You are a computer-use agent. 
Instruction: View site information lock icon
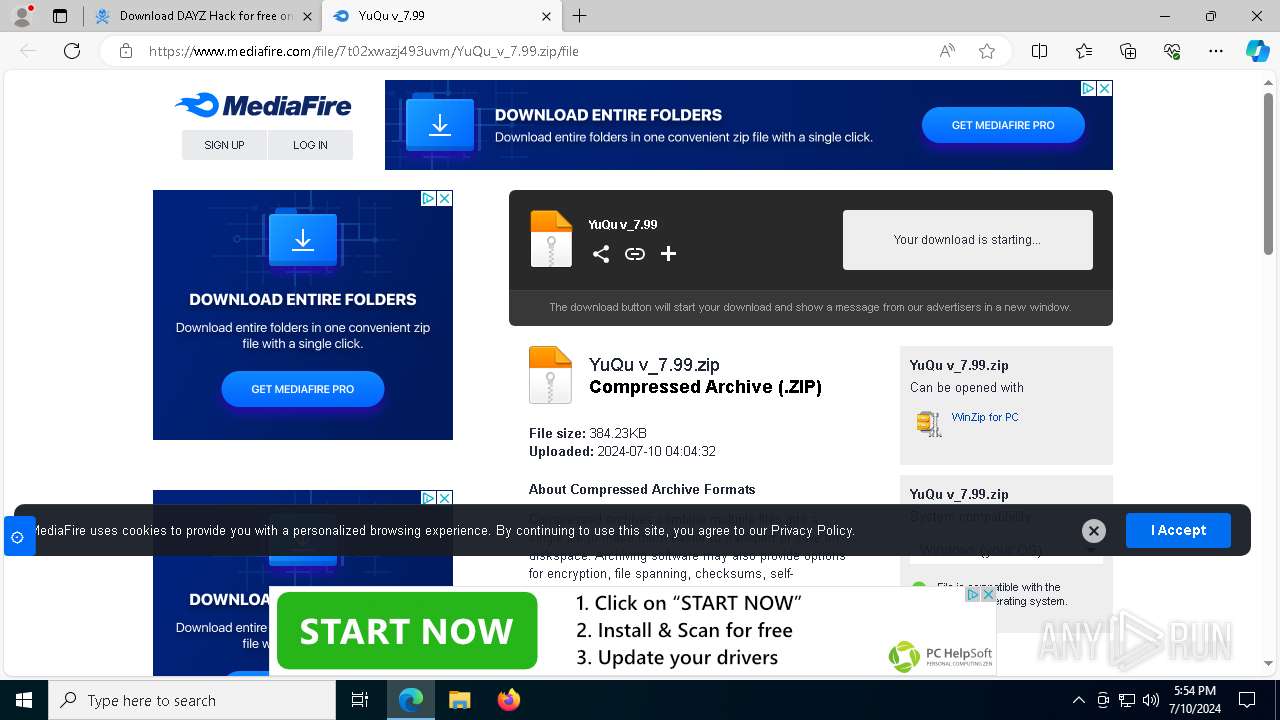coord(126,51)
